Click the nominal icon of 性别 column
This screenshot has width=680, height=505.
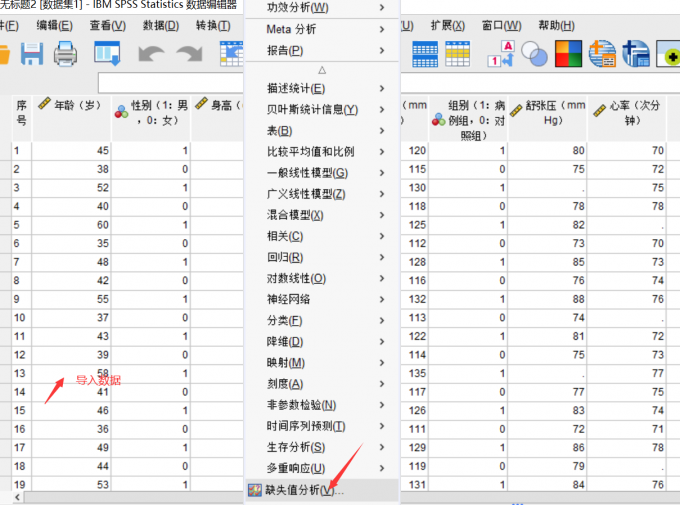tap(122, 112)
